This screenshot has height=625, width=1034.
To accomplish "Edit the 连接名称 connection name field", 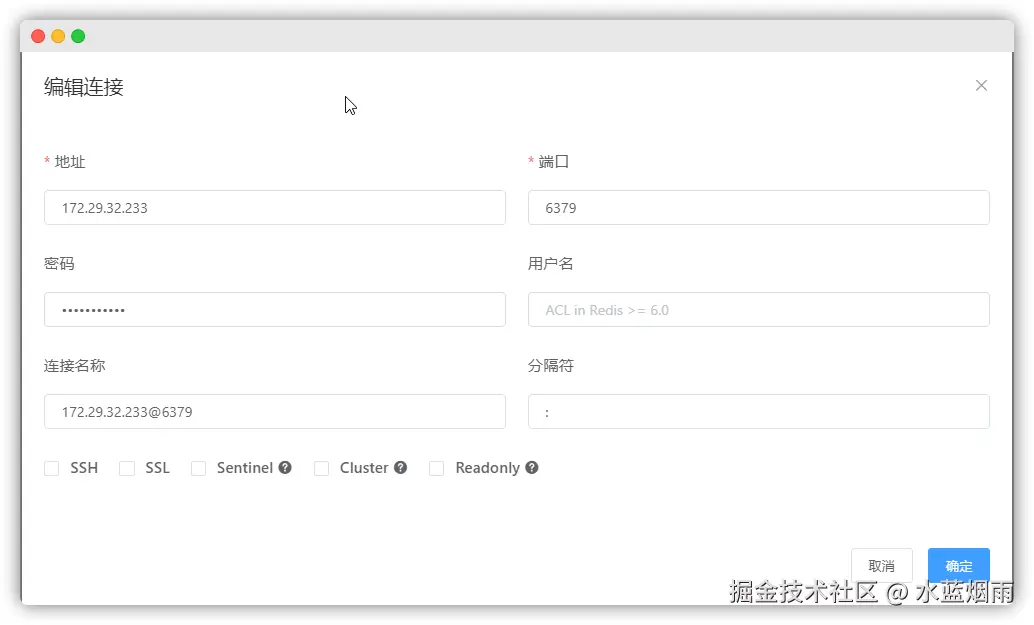I will pos(274,412).
